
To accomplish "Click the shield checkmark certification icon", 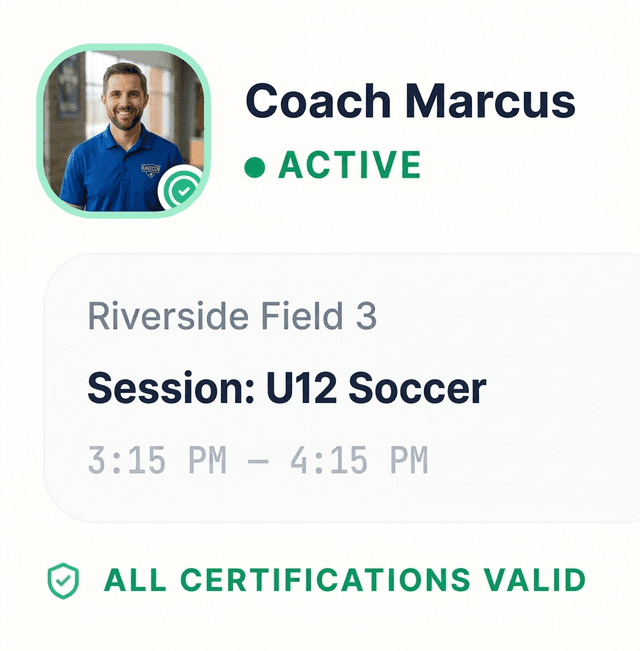I will coord(63,580).
